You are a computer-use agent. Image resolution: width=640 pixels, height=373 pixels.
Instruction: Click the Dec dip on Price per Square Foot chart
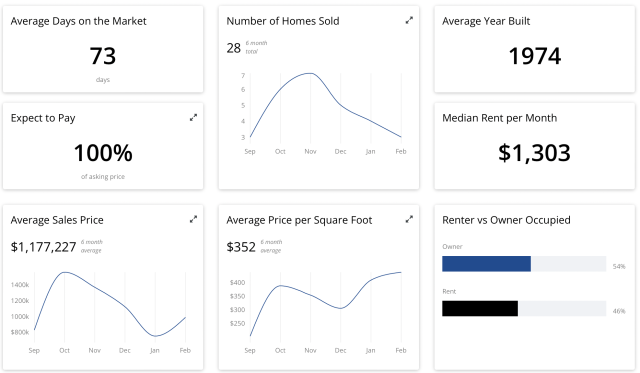point(340,308)
